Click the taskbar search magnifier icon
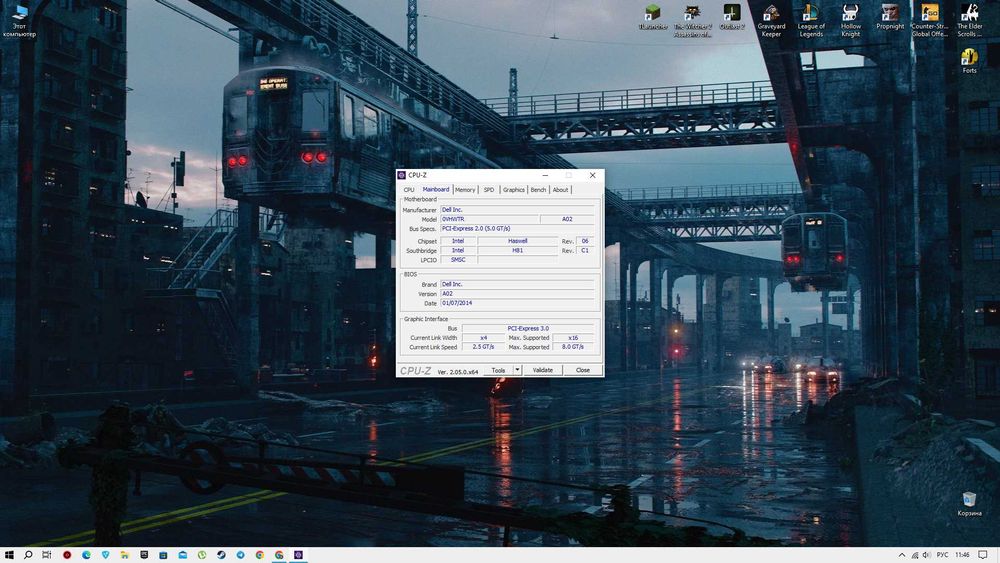The width and height of the screenshot is (1000, 563). pos(28,555)
